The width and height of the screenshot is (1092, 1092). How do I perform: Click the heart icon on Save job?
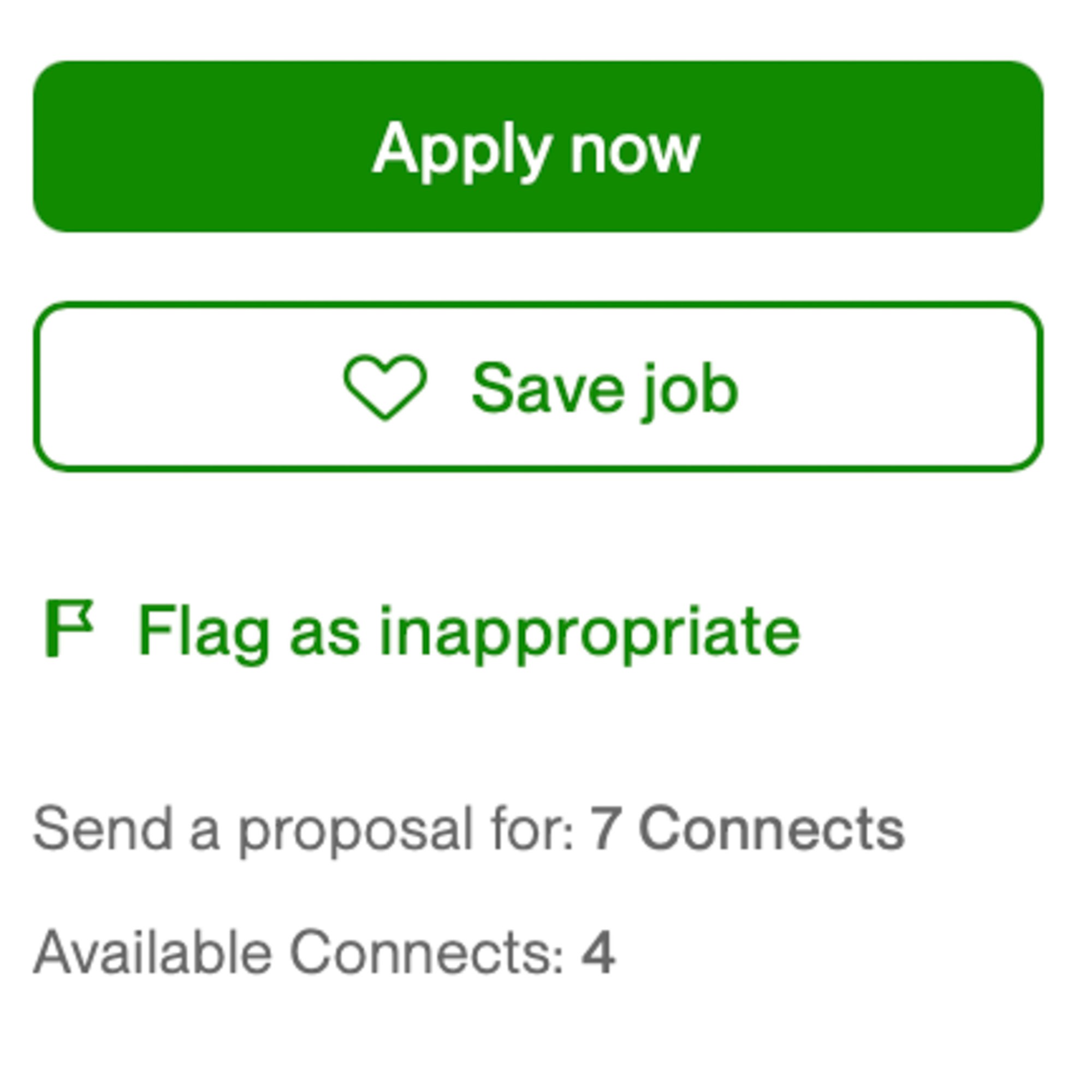click(x=385, y=388)
